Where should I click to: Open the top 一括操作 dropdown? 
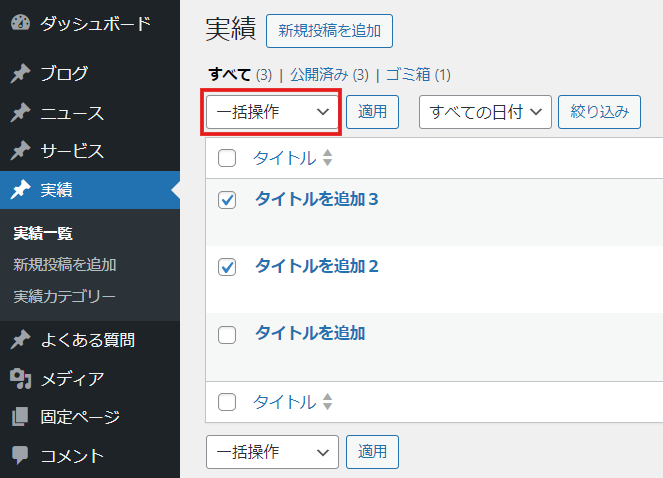[x=272, y=112]
